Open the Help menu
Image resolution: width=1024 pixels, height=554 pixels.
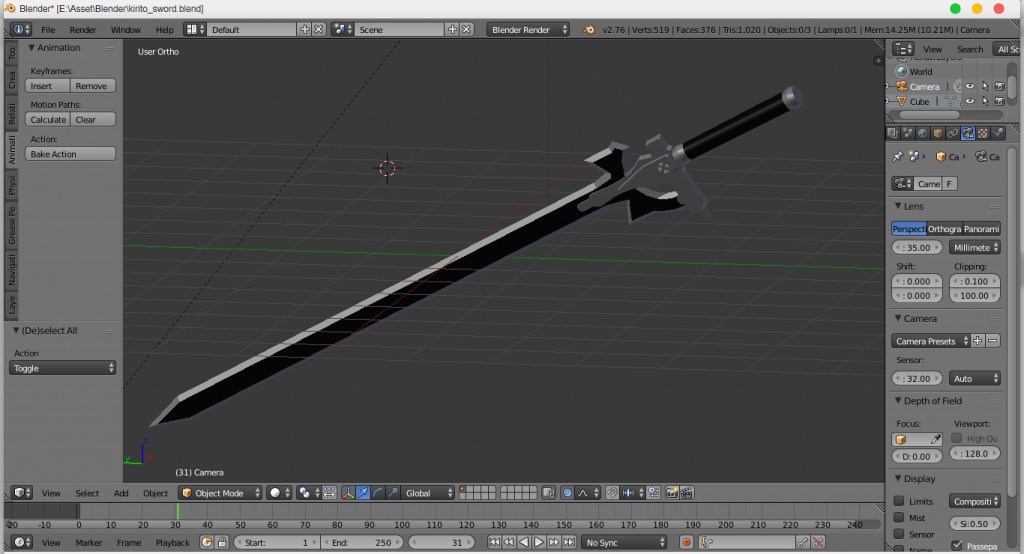coord(165,29)
